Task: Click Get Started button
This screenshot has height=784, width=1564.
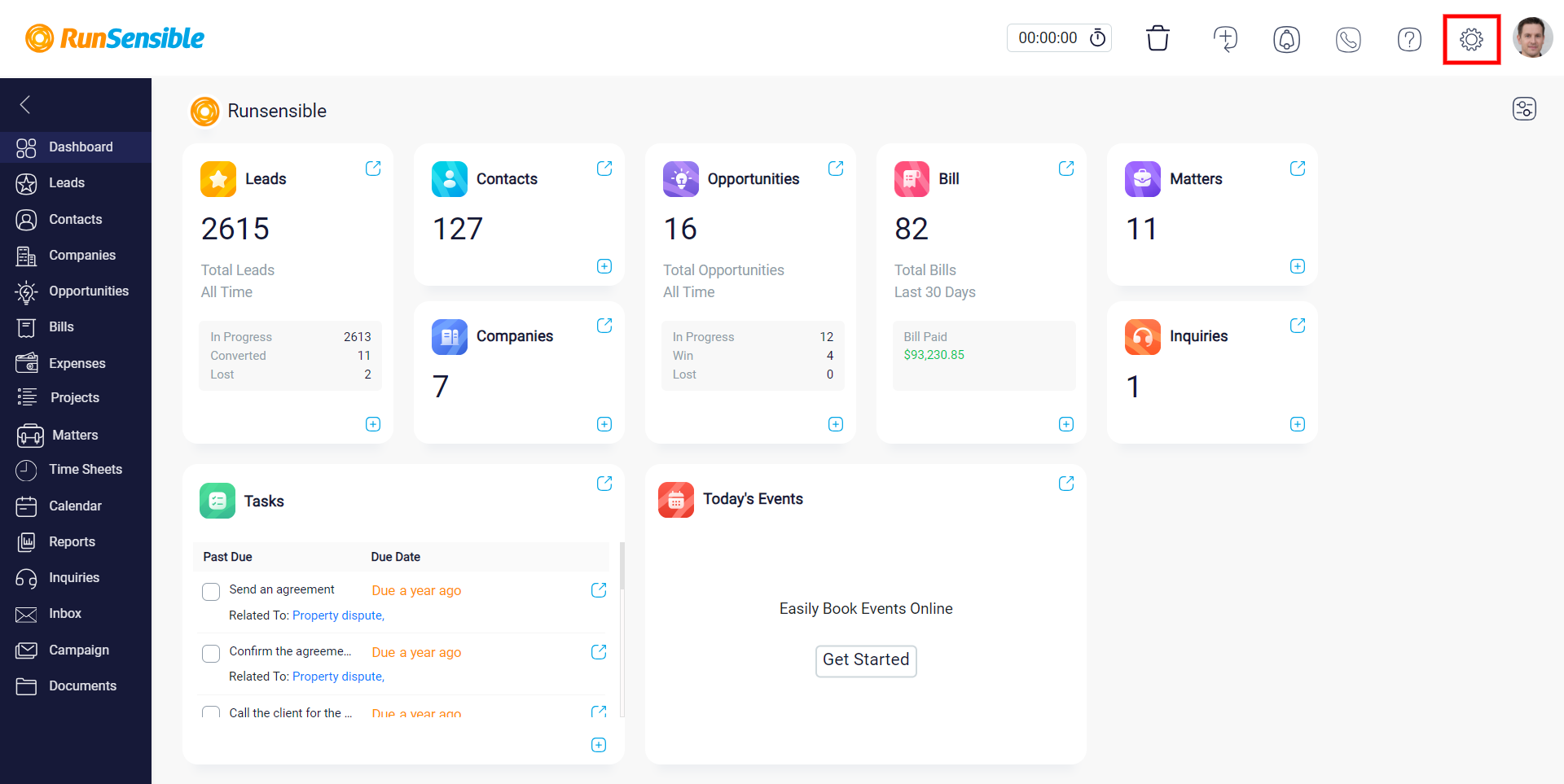Action: (866, 660)
